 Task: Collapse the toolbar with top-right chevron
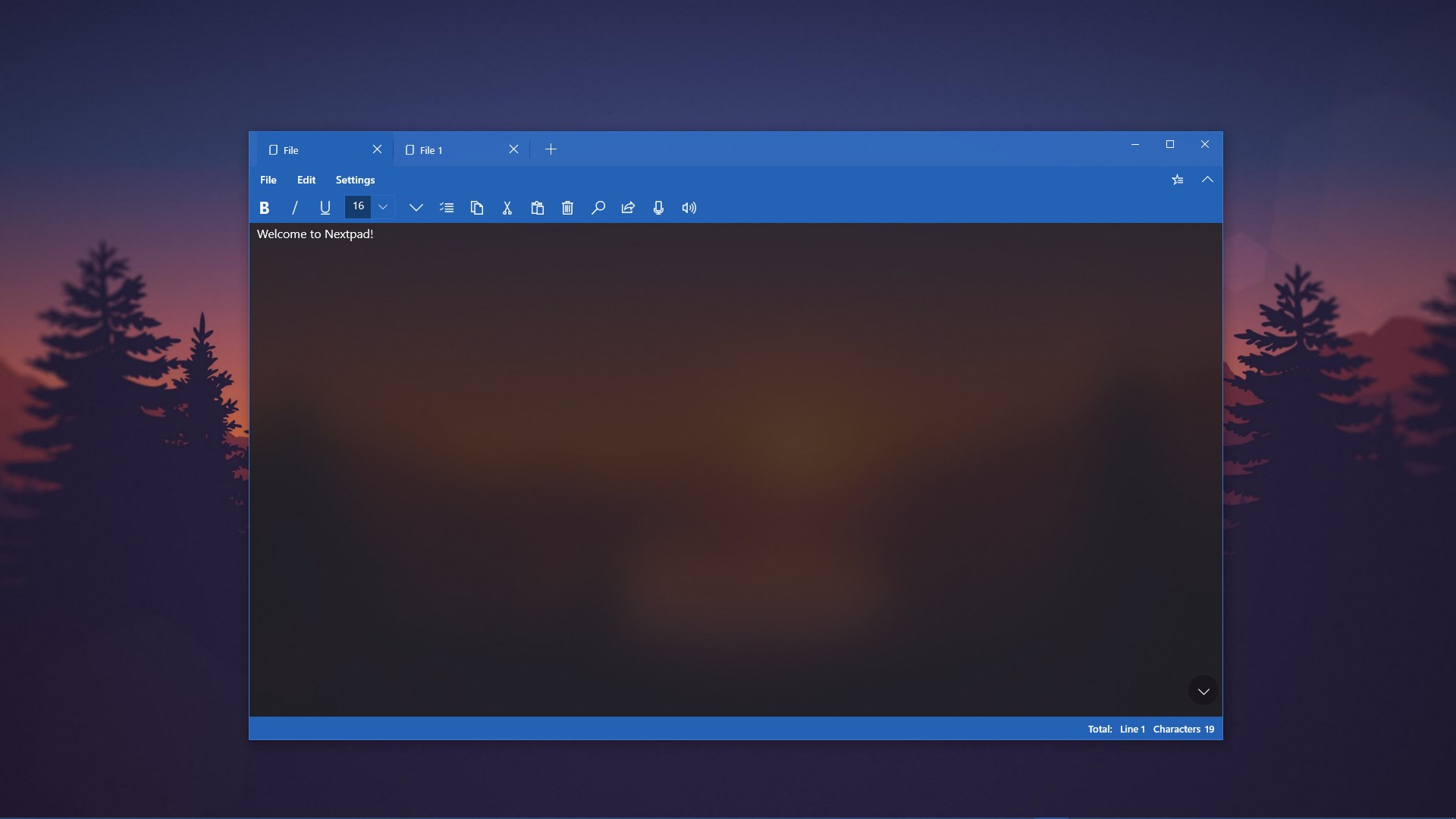pyautogui.click(x=1207, y=180)
